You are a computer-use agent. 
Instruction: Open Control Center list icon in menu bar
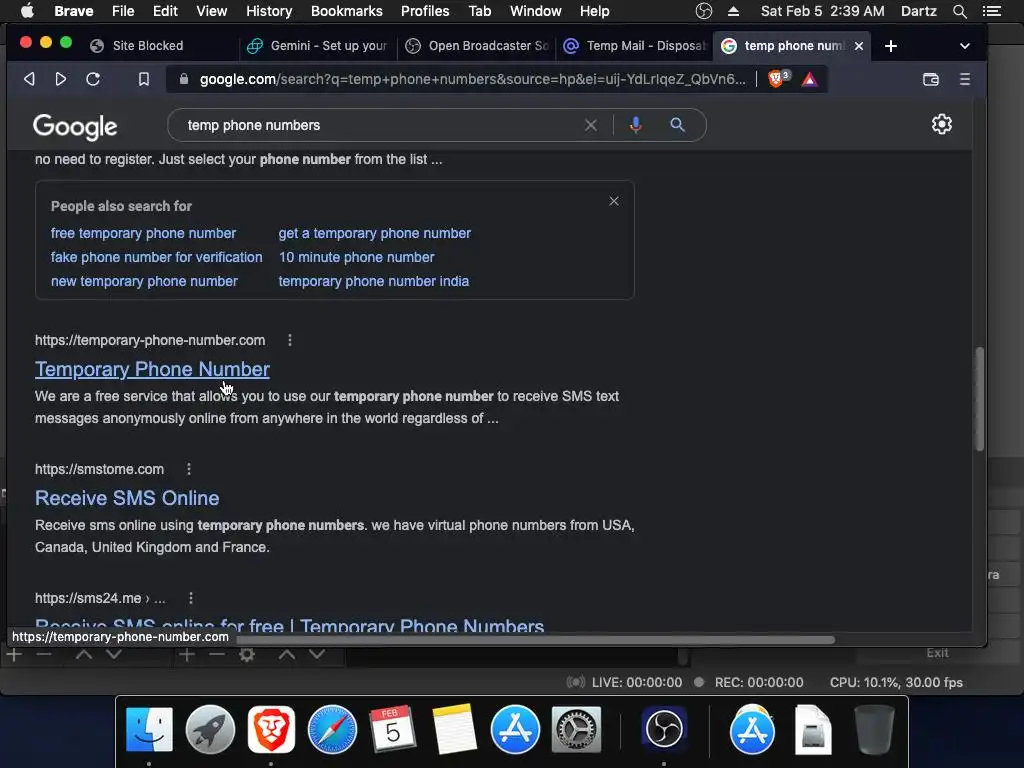[x=991, y=11]
